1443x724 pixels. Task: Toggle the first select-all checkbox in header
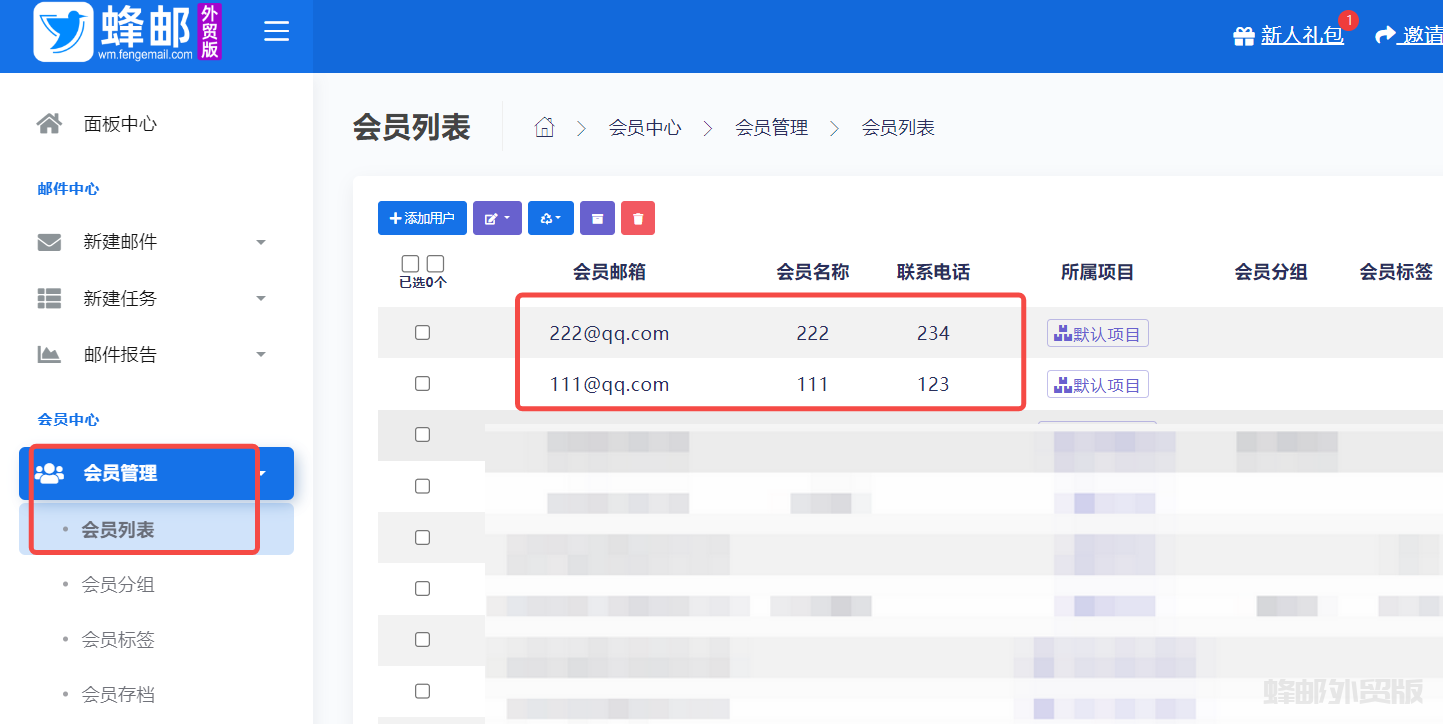pyautogui.click(x=410, y=263)
